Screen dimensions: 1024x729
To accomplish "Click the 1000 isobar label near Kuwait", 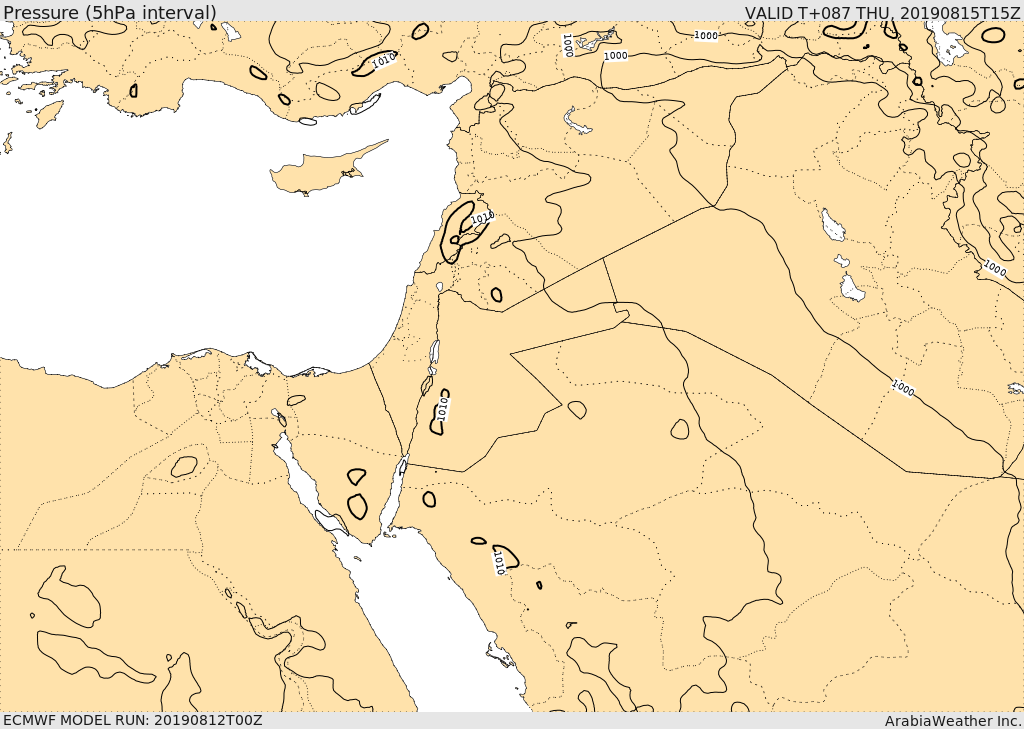I will click(903, 387).
